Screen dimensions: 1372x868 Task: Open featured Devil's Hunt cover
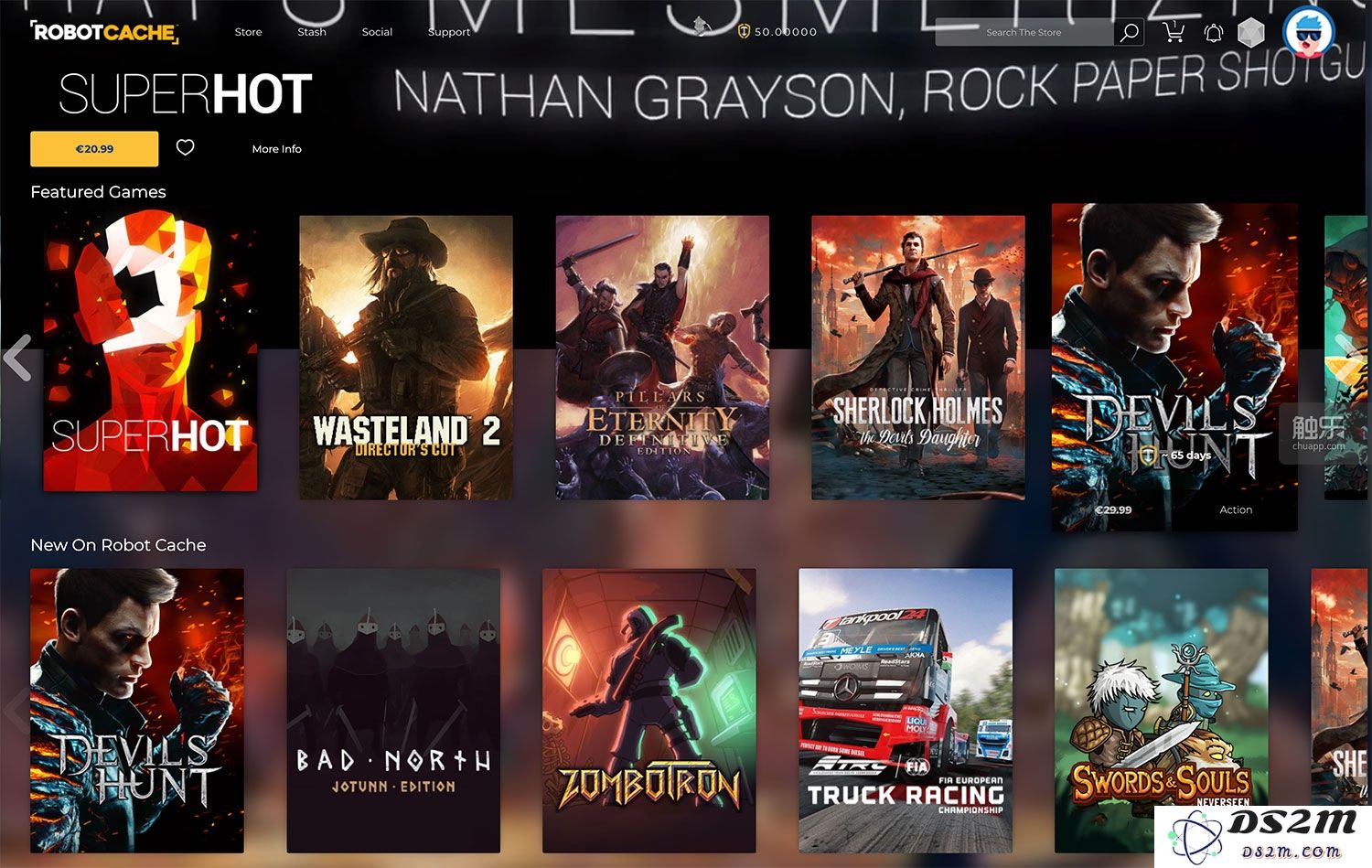pos(1174,367)
